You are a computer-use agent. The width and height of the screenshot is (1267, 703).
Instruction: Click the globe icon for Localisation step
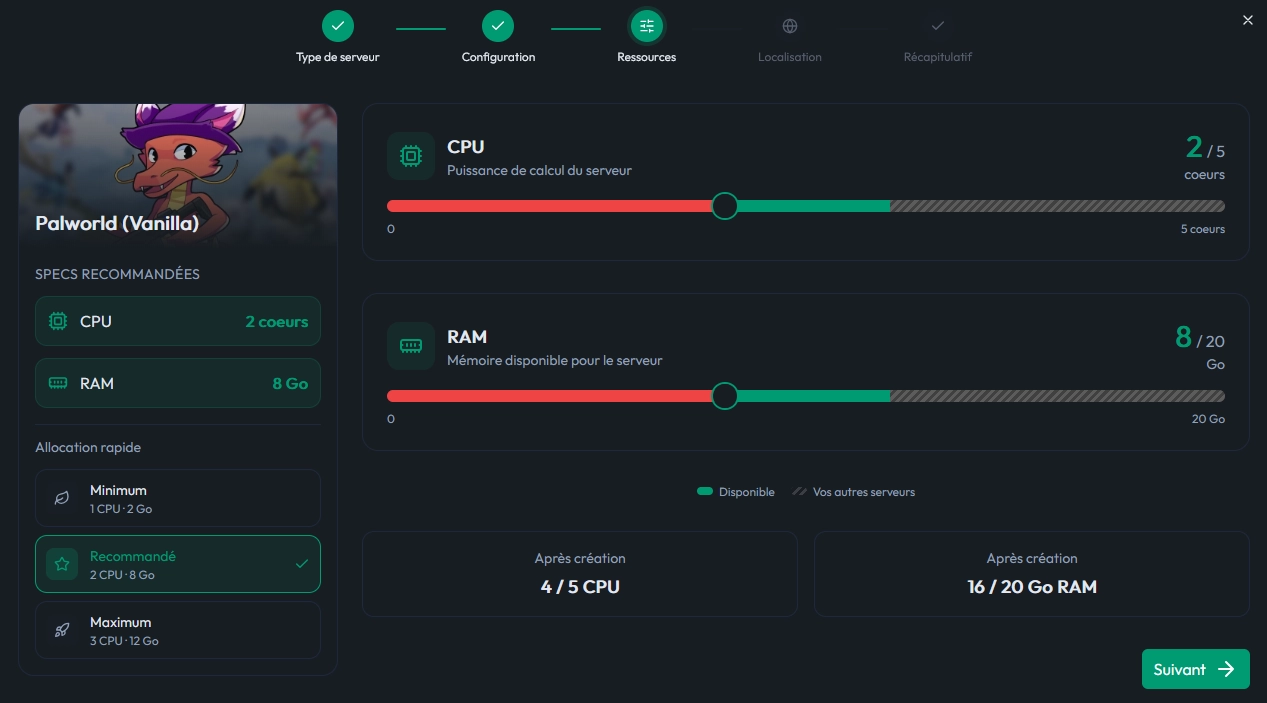point(790,26)
